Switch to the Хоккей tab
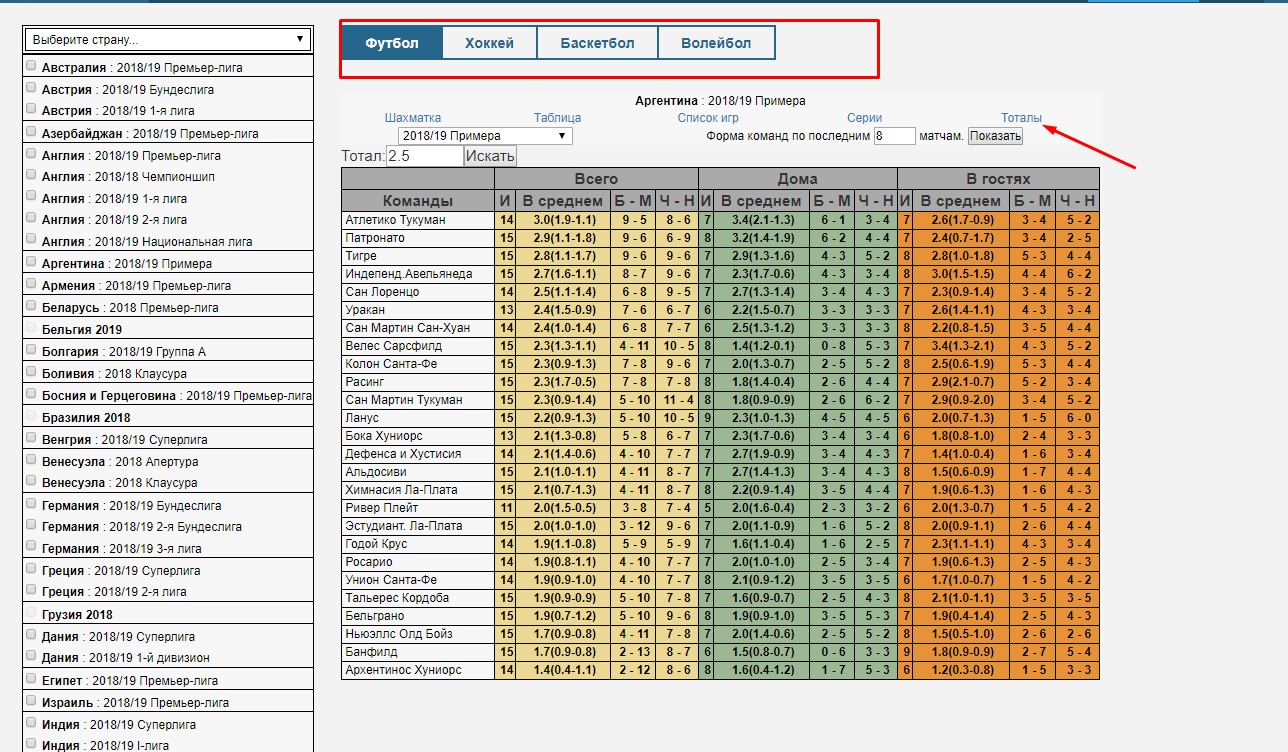The width and height of the screenshot is (1288, 752). [x=489, y=43]
